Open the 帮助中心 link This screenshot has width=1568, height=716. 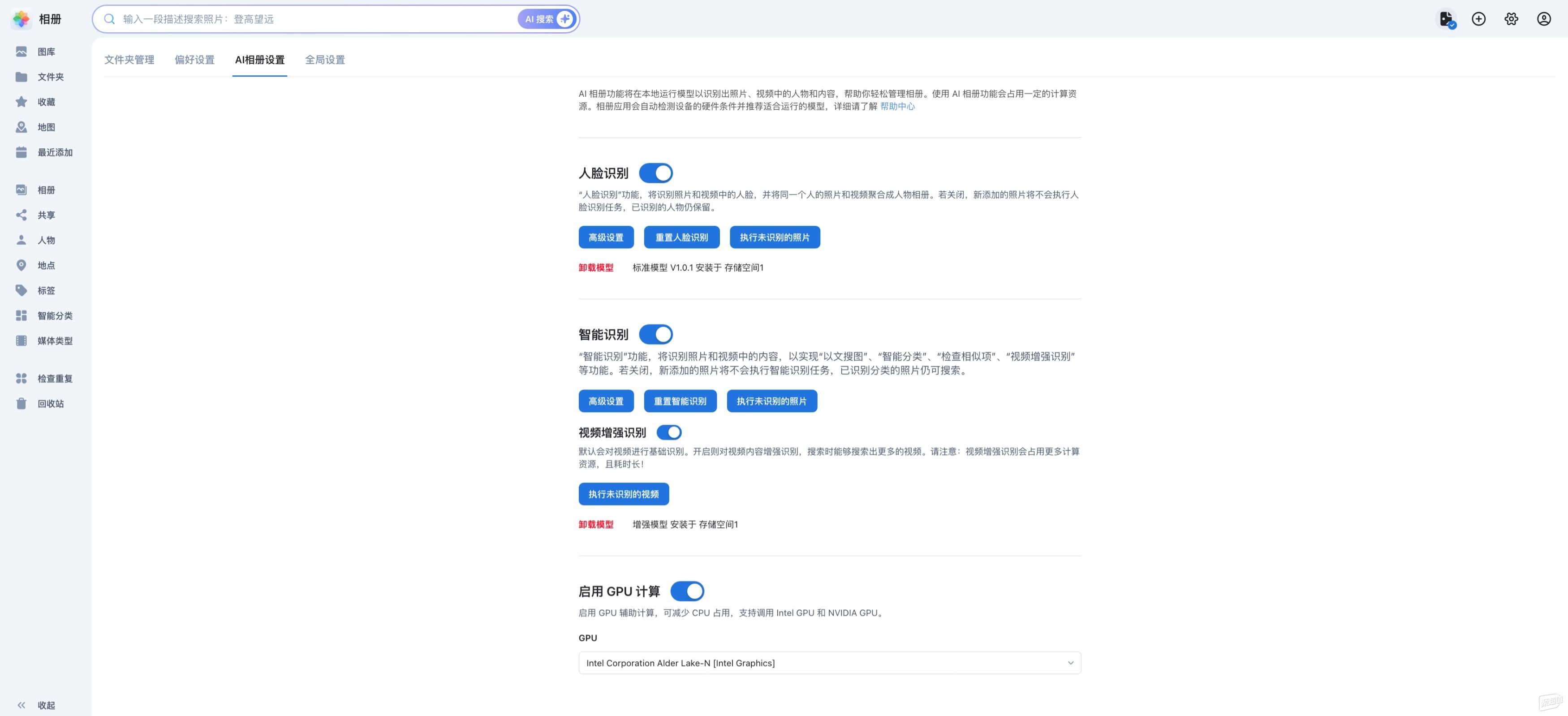tap(897, 107)
